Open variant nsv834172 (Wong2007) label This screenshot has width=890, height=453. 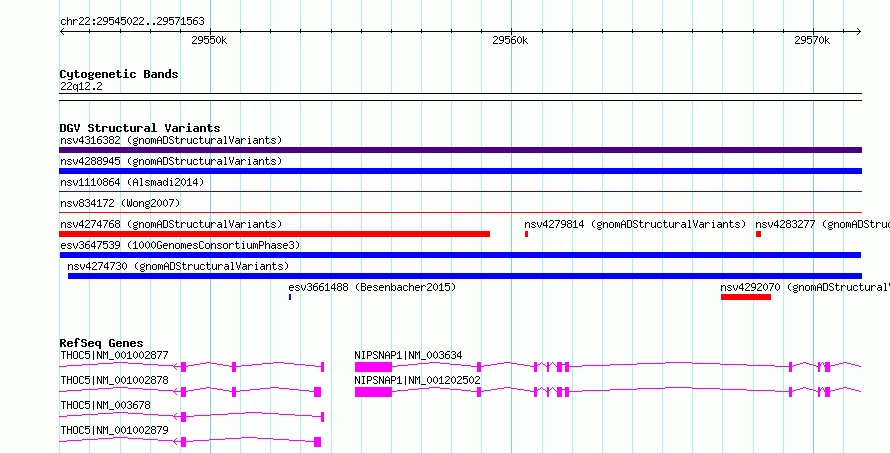pos(120,203)
